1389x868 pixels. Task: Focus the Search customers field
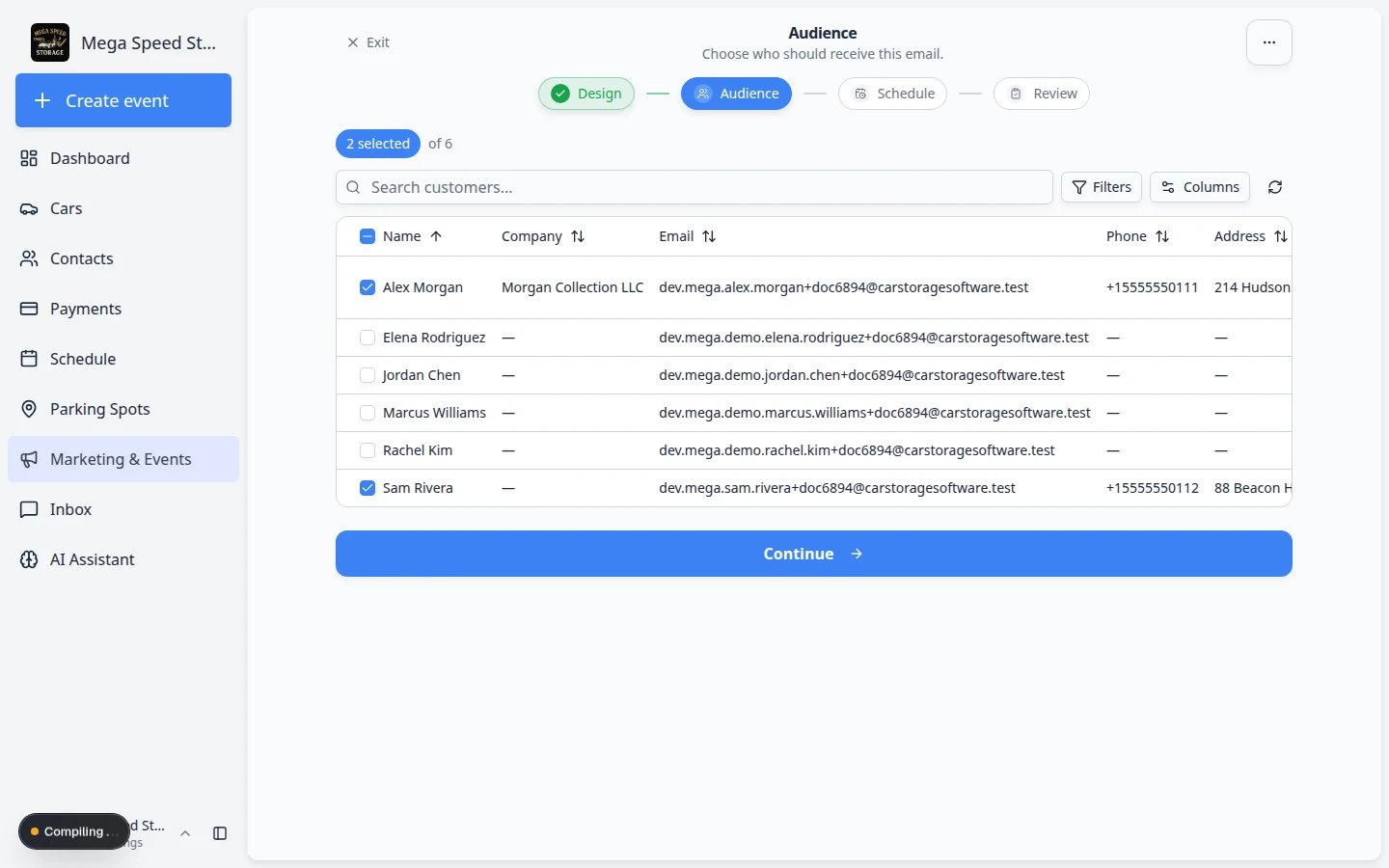pyautogui.click(x=694, y=187)
